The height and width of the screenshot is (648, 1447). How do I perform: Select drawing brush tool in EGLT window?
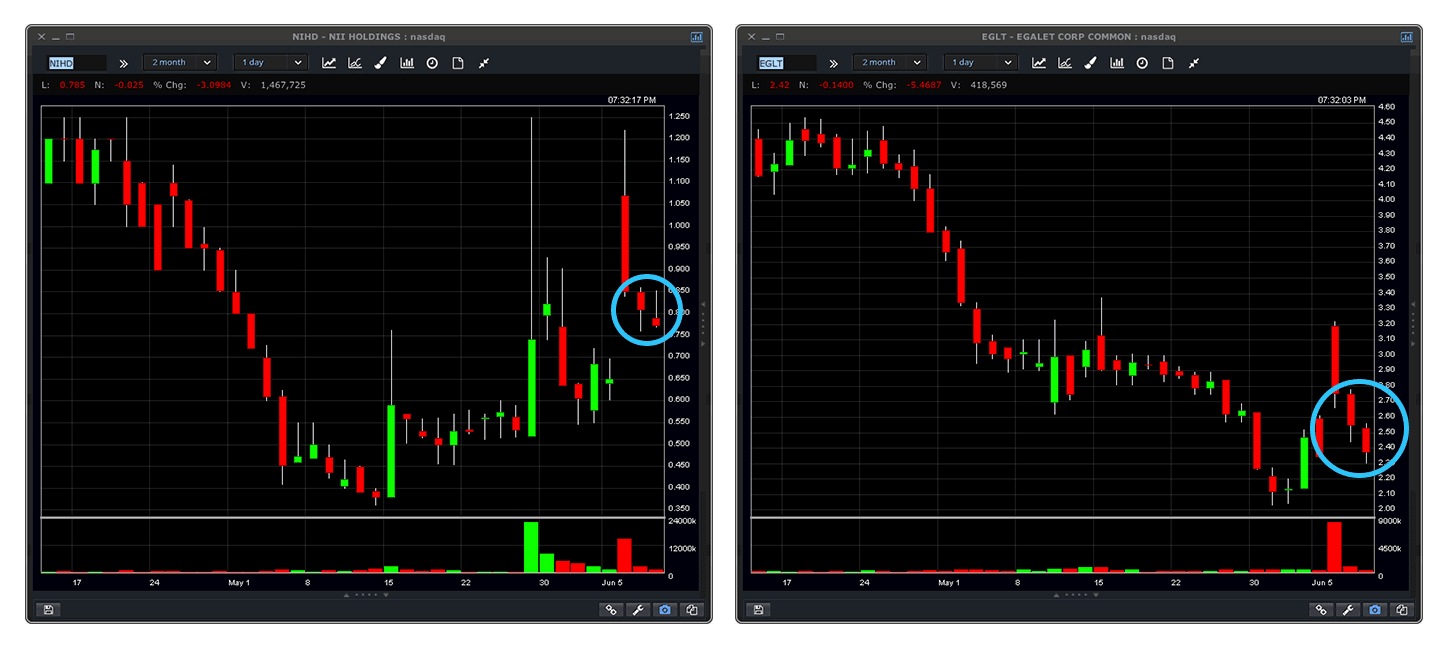[1091, 62]
